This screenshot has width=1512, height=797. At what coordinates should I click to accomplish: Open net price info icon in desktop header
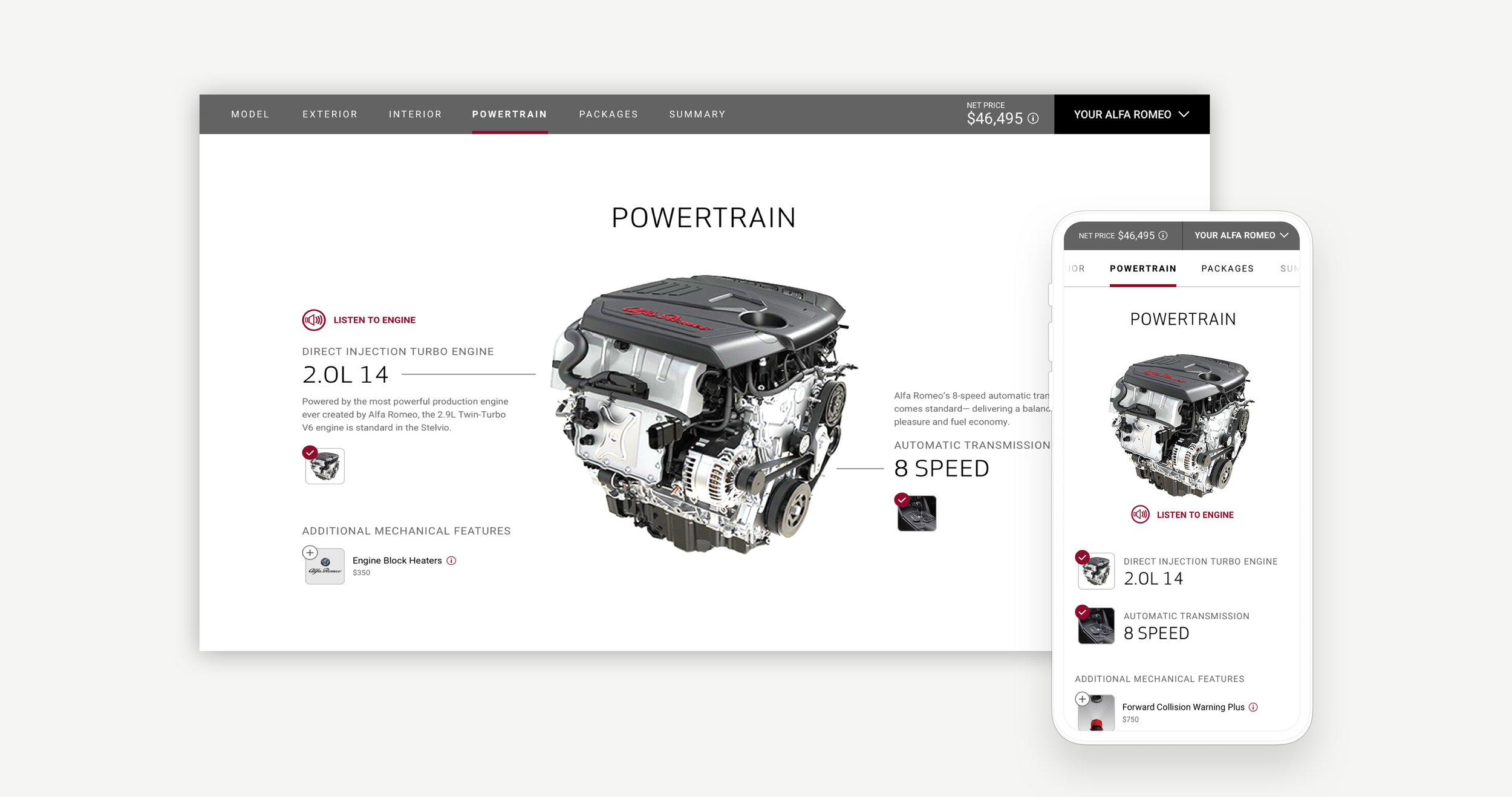click(x=1034, y=119)
